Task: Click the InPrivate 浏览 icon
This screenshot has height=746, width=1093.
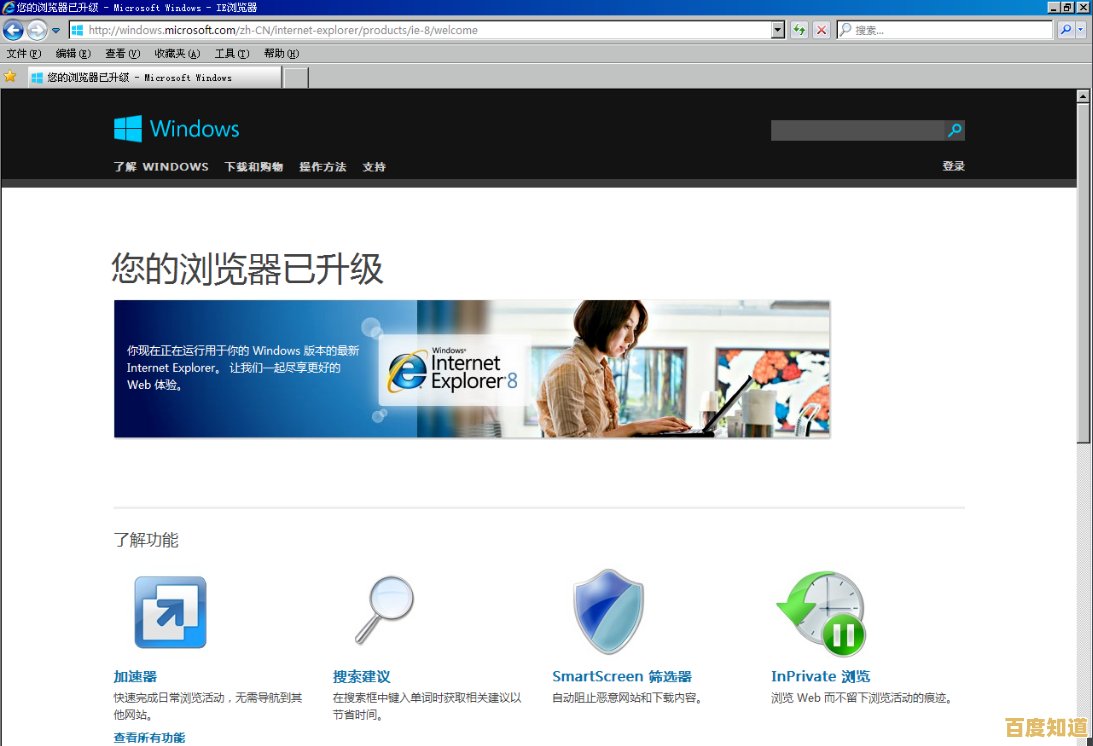Action: tap(821, 611)
